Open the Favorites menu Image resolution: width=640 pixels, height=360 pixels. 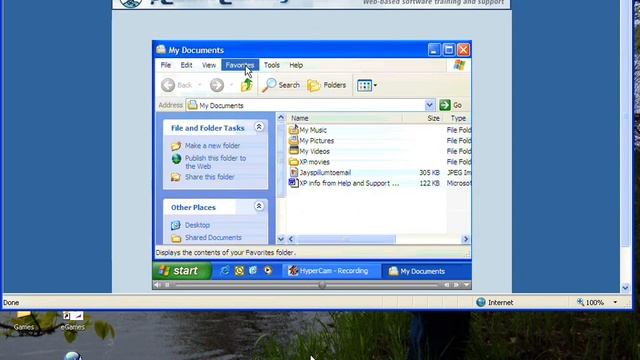click(240, 65)
